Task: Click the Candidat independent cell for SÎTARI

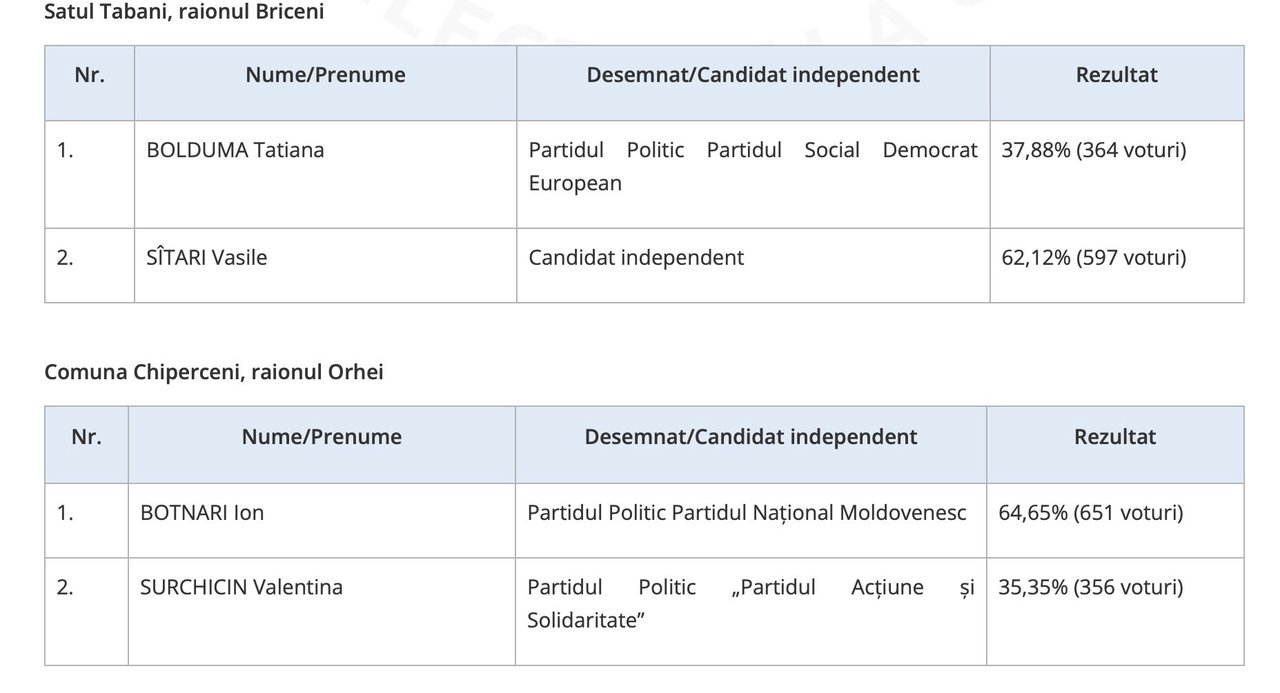Action: pyautogui.click(x=754, y=265)
